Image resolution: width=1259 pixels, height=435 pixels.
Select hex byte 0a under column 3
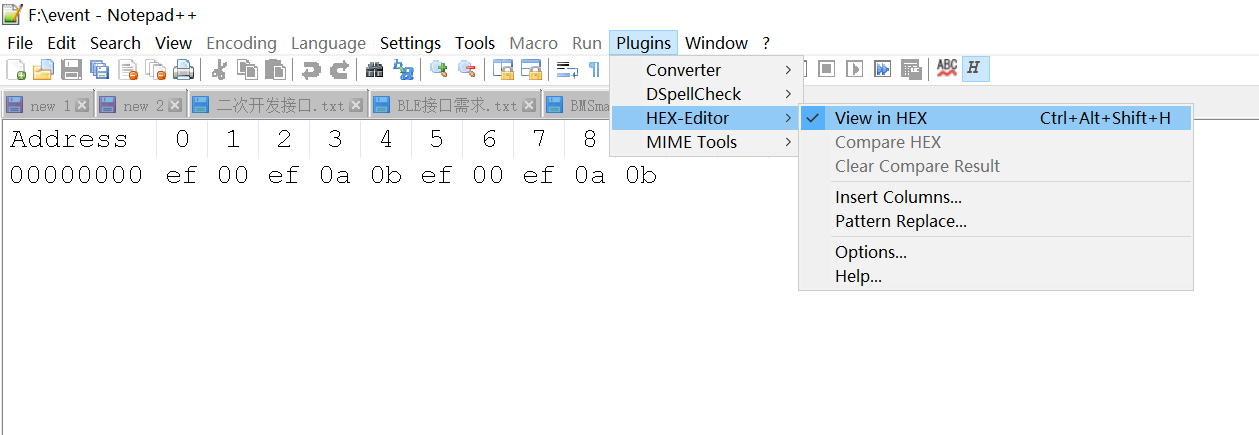point(335,176)
